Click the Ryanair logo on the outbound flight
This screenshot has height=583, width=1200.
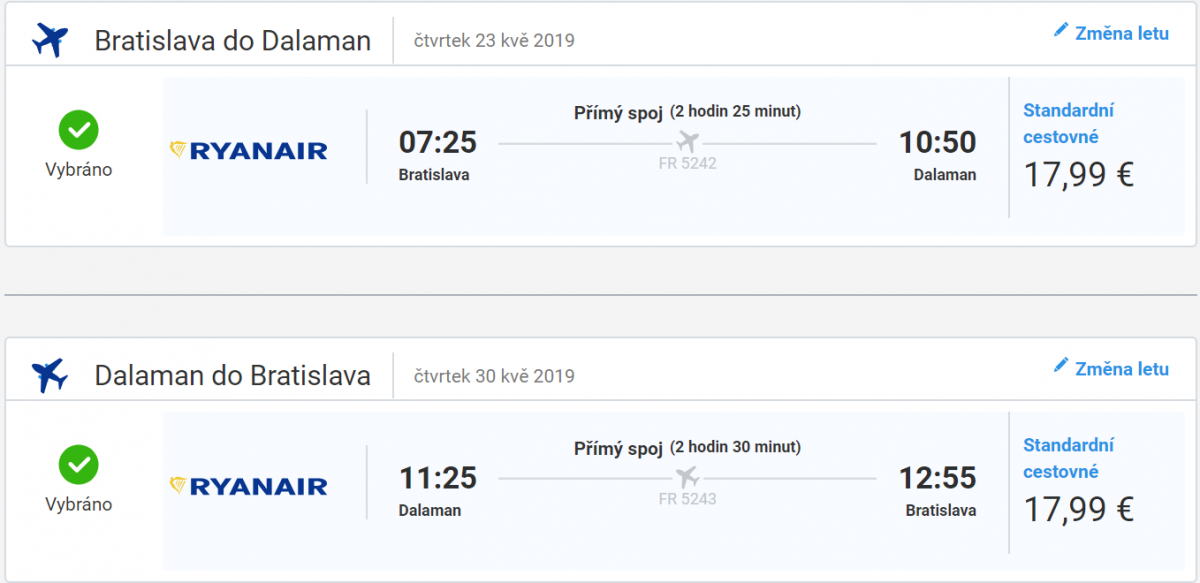point(249,151)
